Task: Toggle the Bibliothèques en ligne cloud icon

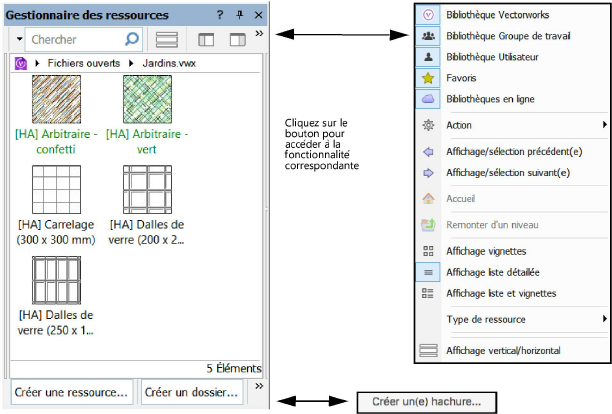Action: click(x=428, y=99)
